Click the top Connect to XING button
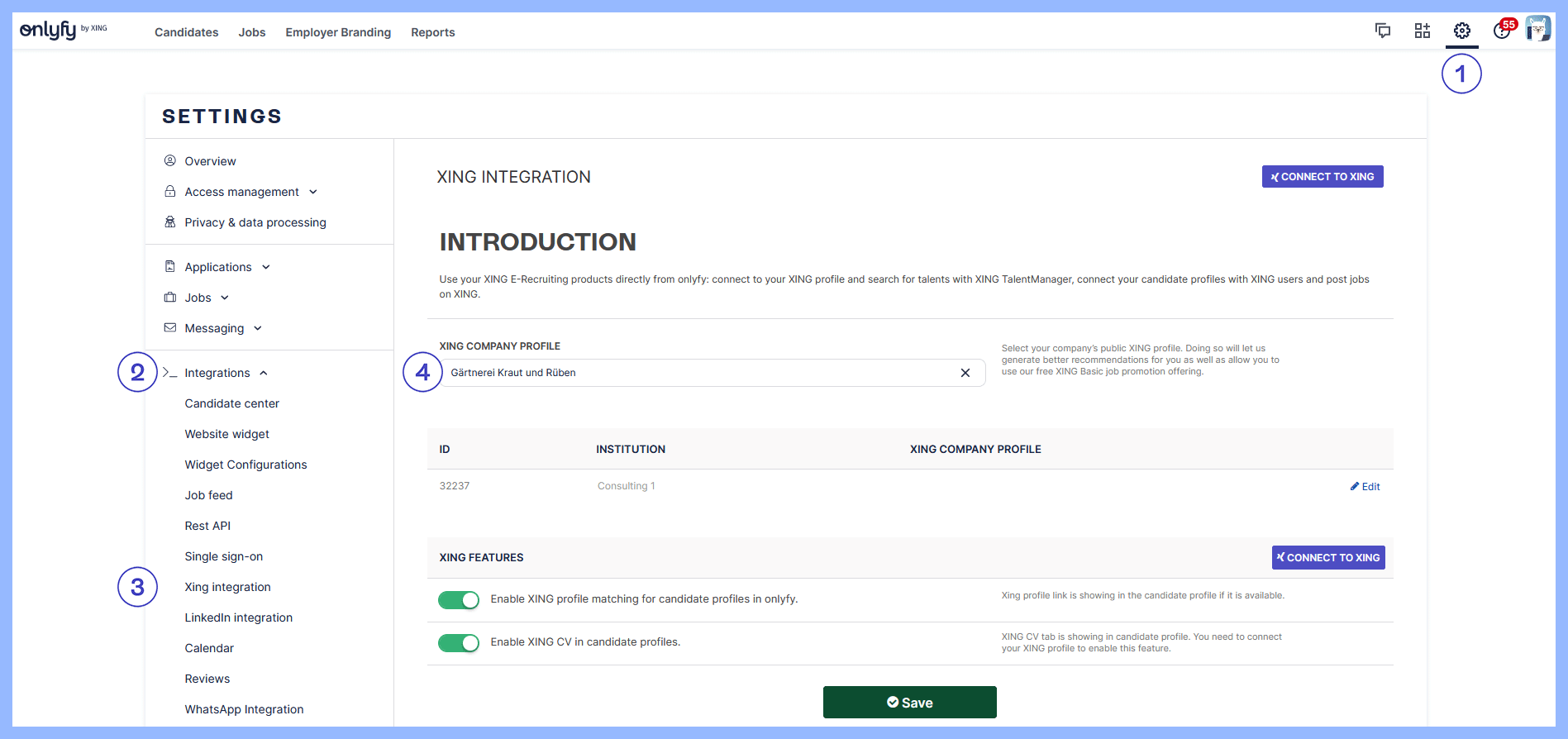 [1323, 177]
